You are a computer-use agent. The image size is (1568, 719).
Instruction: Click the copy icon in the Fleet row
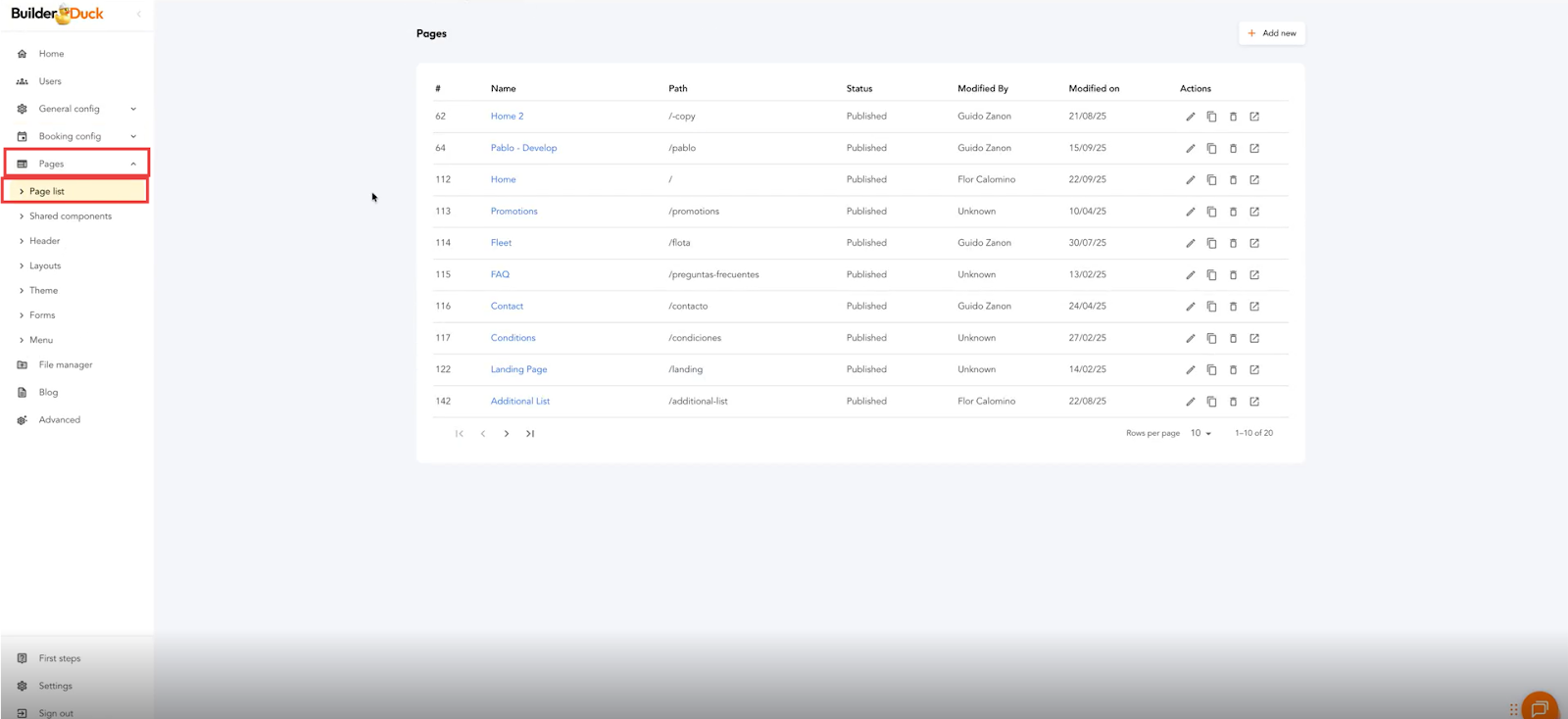click(1211, 243)
